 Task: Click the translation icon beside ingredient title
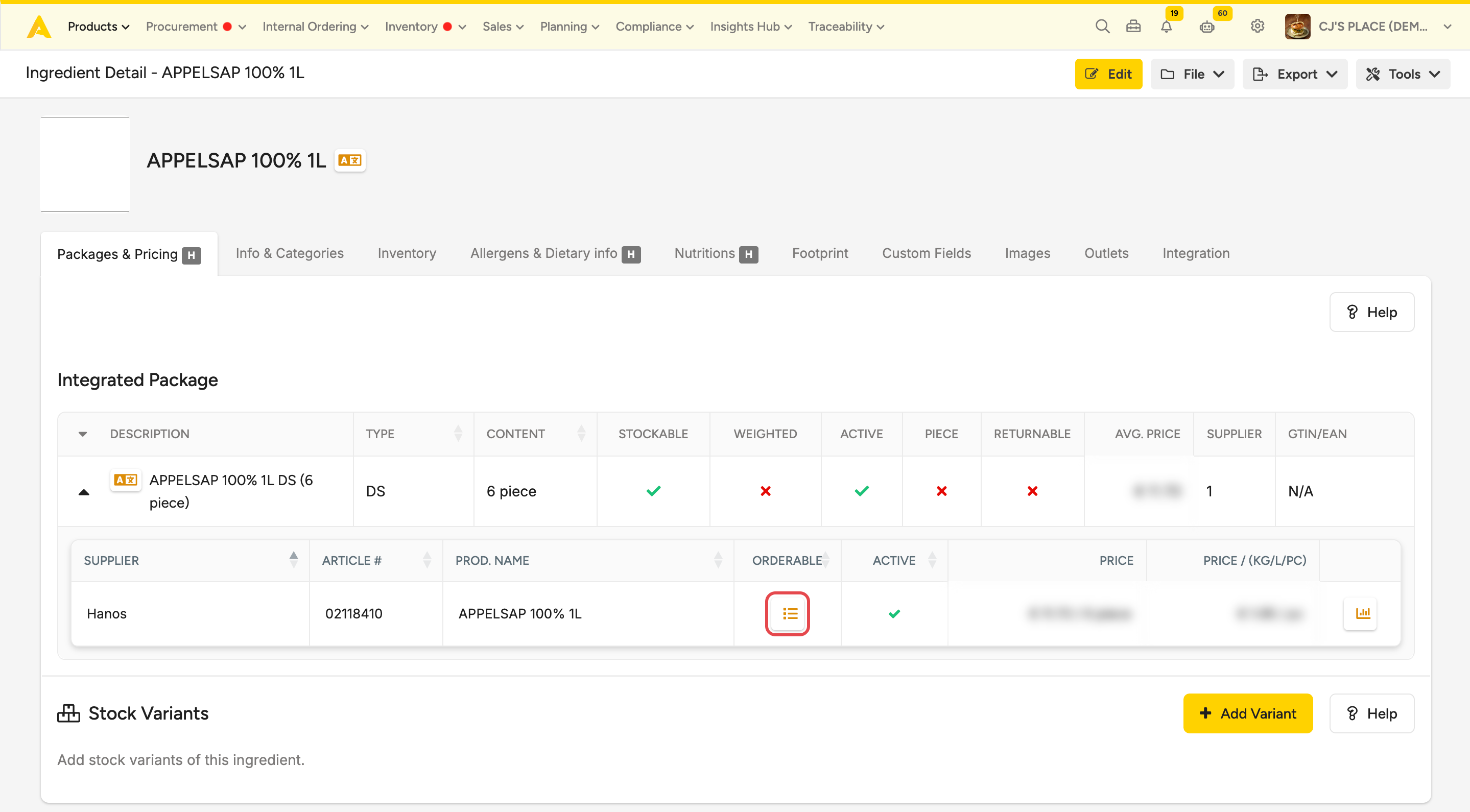pos(350,160)
